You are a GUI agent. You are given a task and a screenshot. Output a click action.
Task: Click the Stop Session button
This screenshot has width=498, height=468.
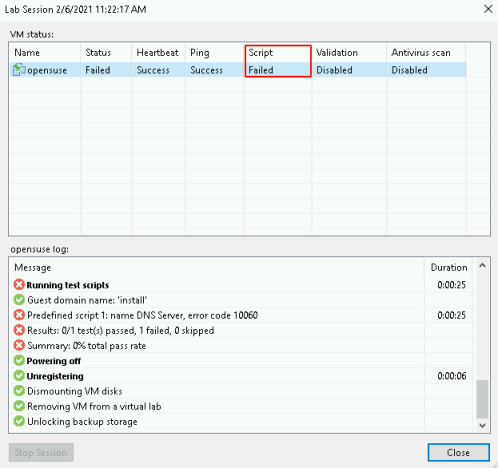point(41,452)
